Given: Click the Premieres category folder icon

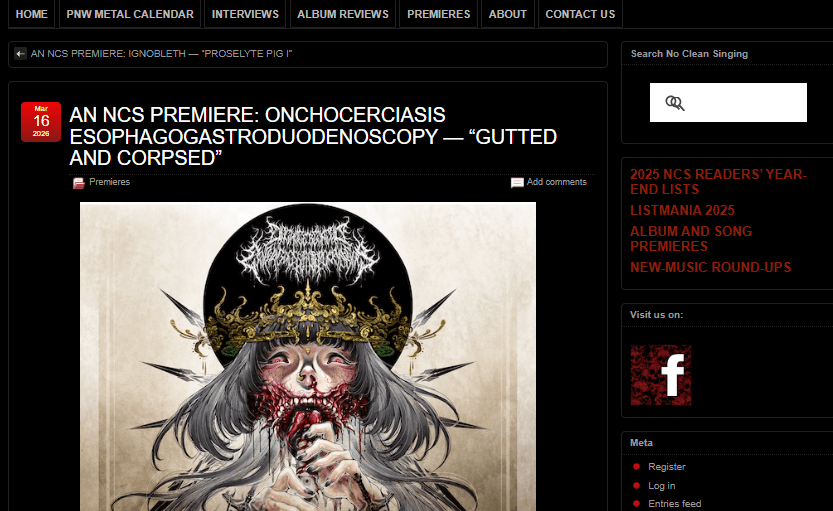Looking at the screenshot, I should [79, 183].
